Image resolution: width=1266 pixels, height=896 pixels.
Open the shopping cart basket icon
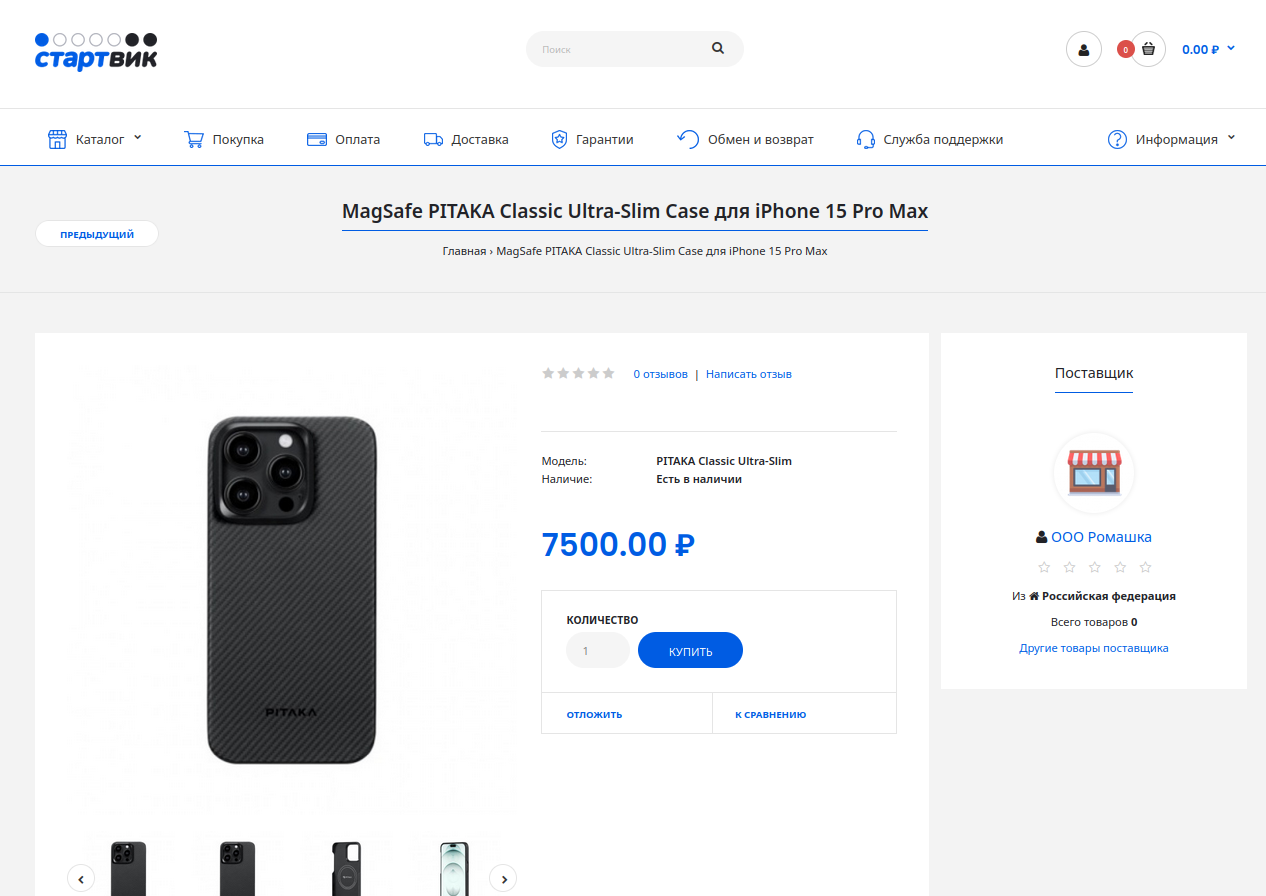[x=1148, y=49]
